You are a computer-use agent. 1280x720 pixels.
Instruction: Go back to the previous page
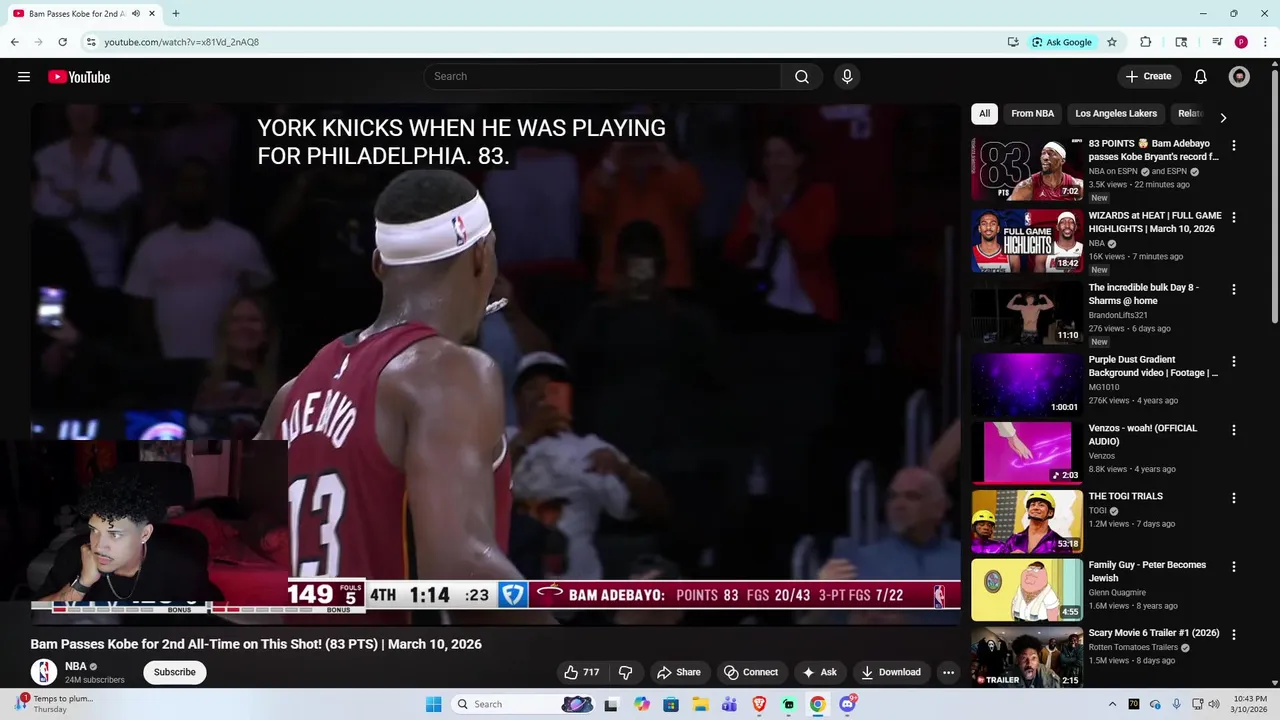click(x=14, y=42)
